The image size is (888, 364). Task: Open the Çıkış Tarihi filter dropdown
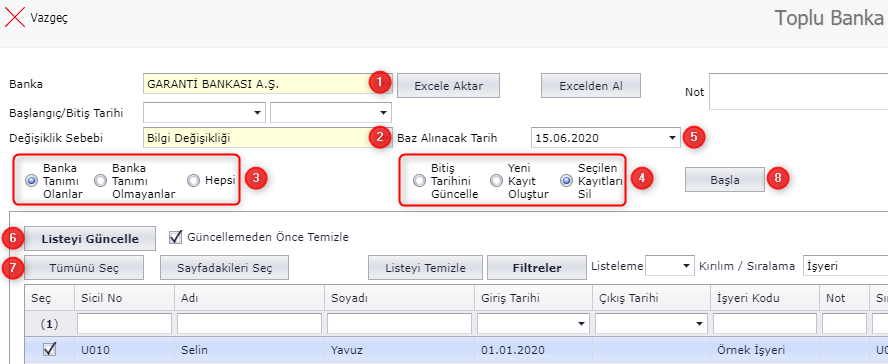pyautogui.click(x=699, y=324)
